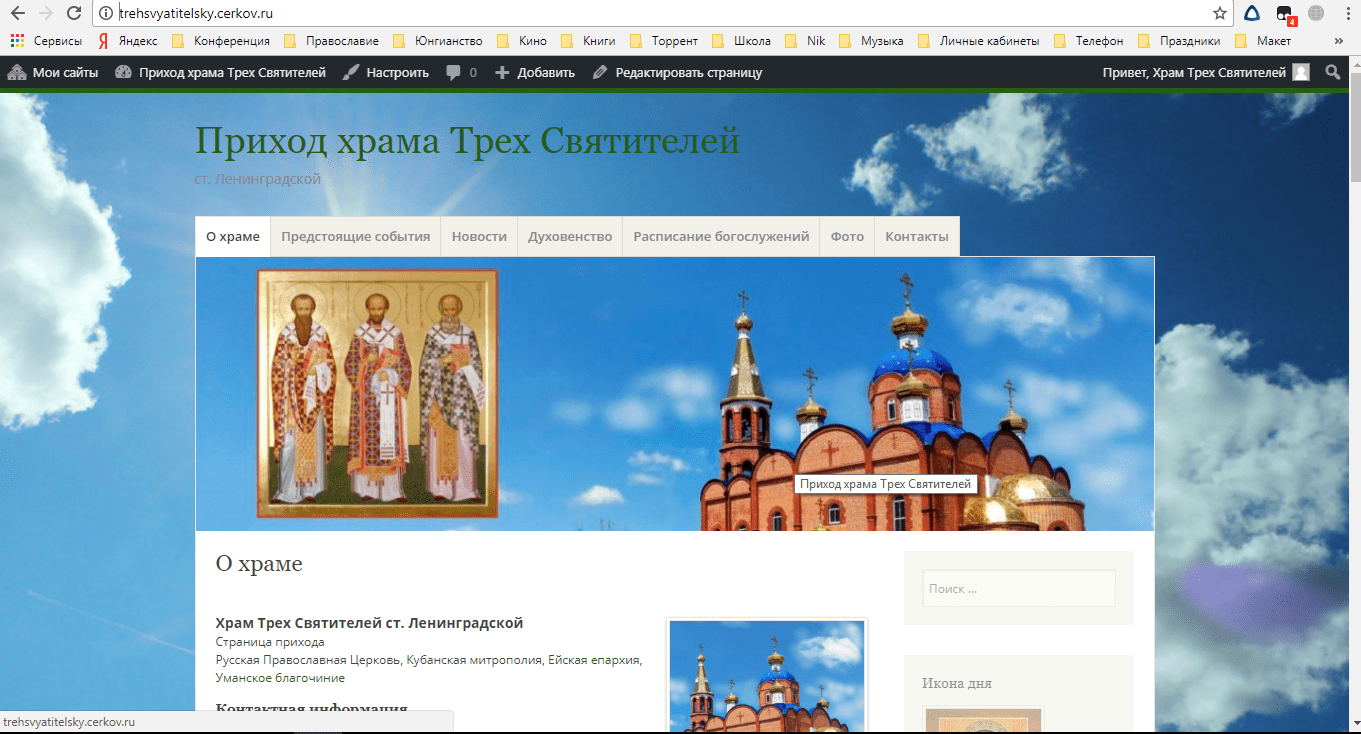The image size is (1361, 734).
Task: Click the Храм Трех Святителей ст. Ленинградской heading
Action: coord(369,623)
